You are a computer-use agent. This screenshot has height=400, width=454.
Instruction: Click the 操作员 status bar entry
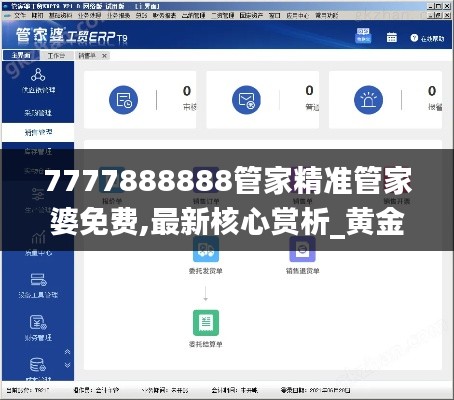coord(96,390)
